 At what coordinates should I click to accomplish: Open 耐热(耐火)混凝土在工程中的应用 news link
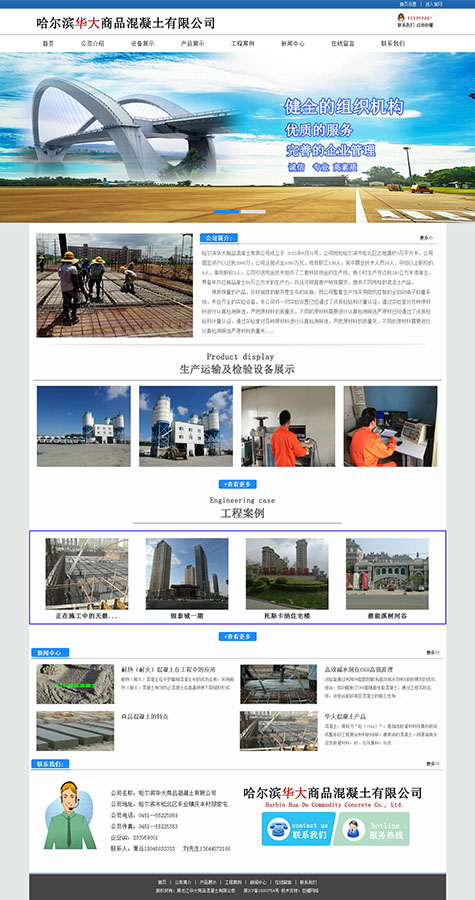[168, 669]
